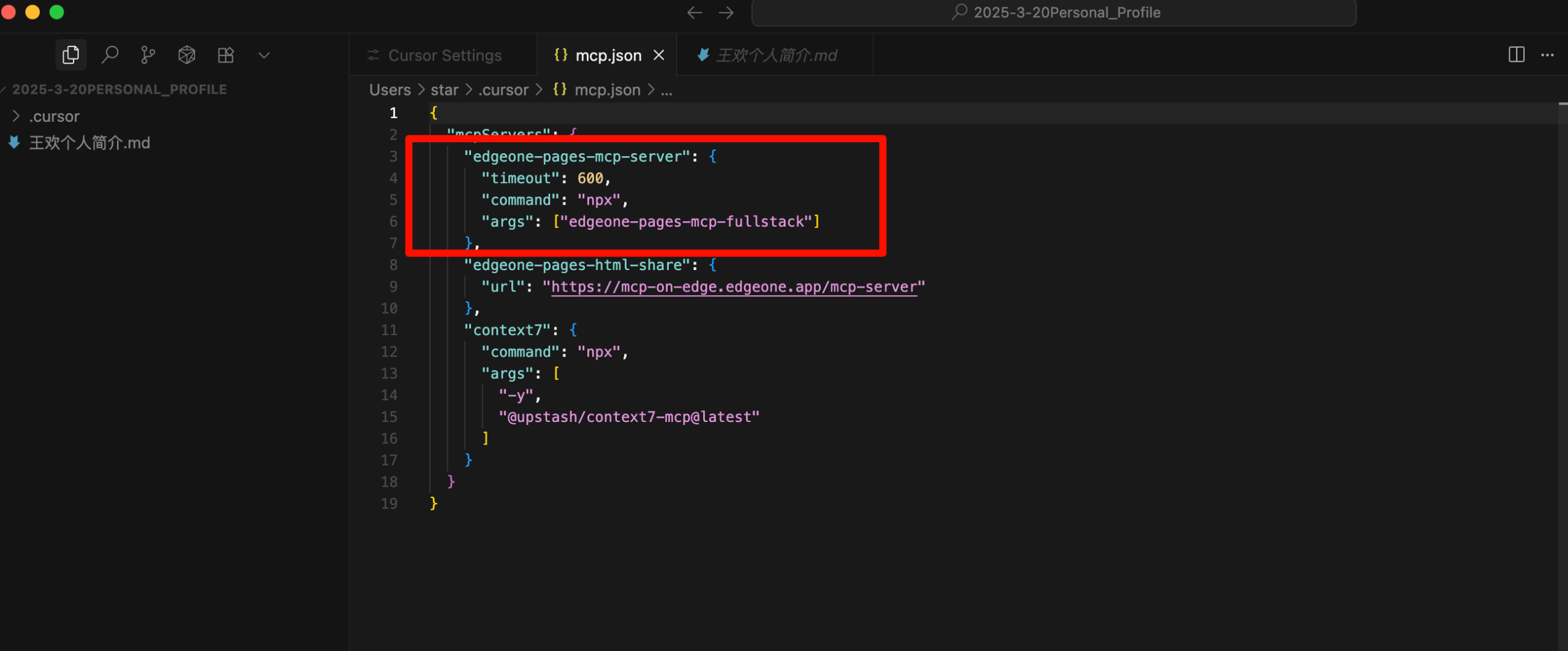Switch to the Cursor Settings tab
Viewport: 1568px width, 651px height.
tap(444, 56)
